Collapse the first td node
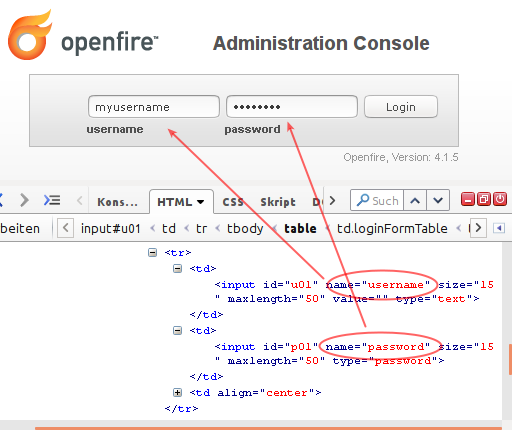This screenshot has width=512, height=430. tap(178, 268)
